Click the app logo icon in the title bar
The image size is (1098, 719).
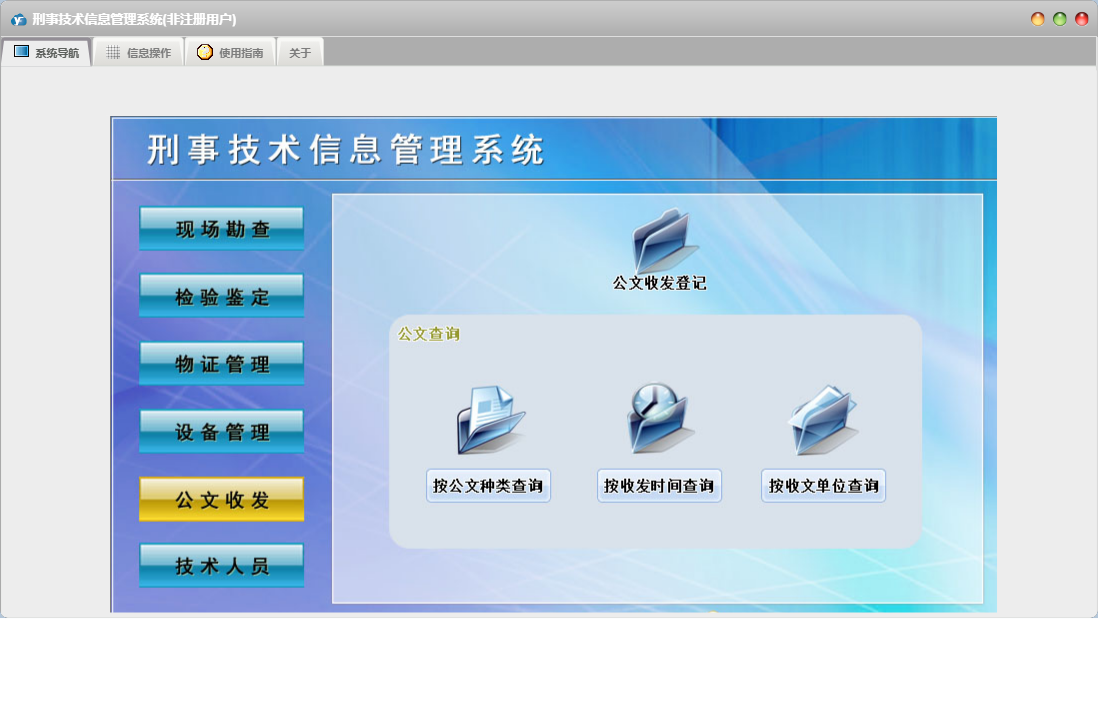pyautogui.click(x=18, y=20)
